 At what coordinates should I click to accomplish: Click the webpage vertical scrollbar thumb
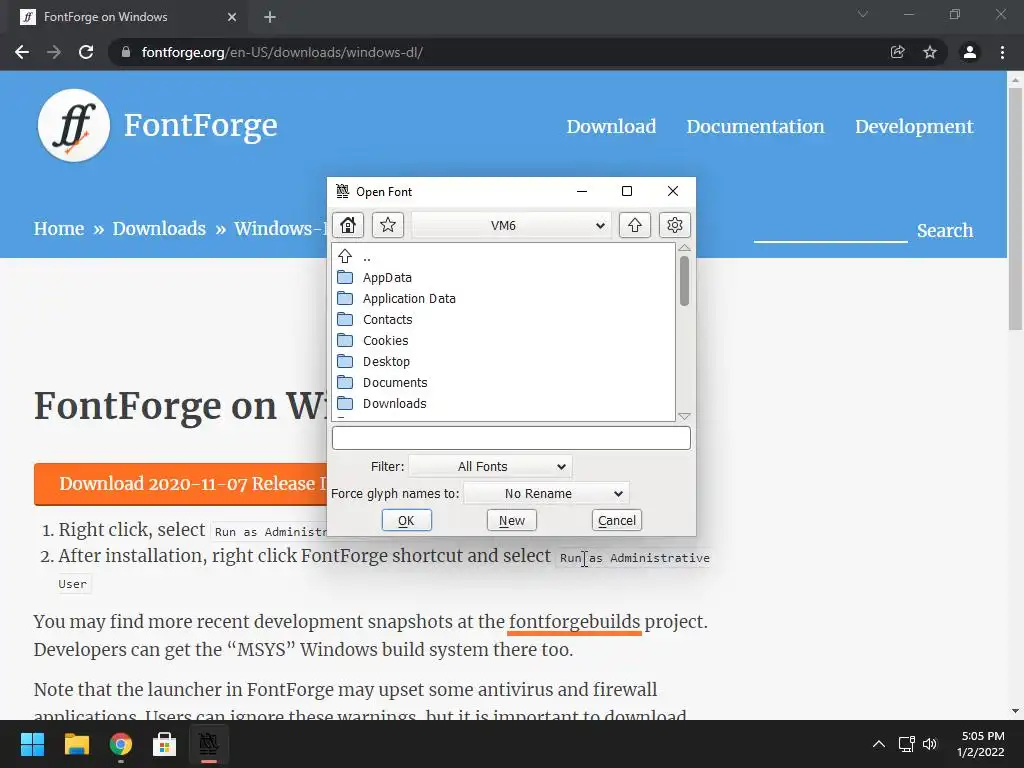click(1015, 209)
